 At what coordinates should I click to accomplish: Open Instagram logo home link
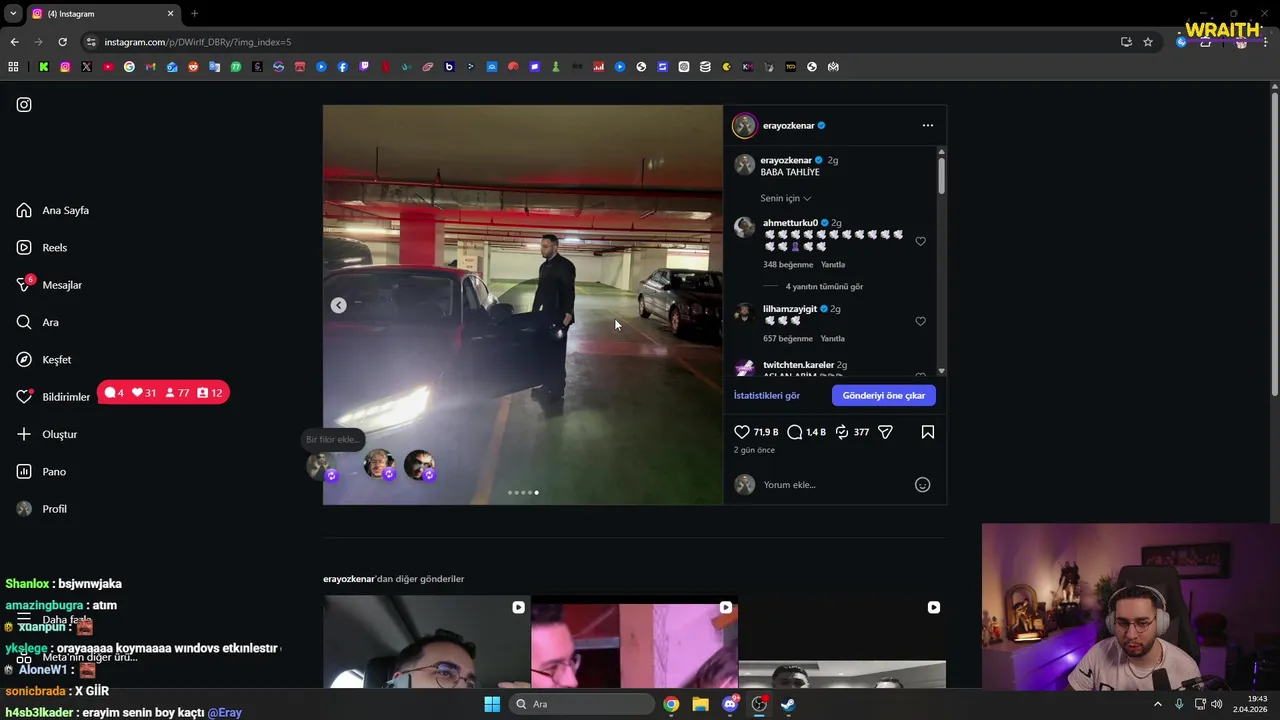coord(24,104)
